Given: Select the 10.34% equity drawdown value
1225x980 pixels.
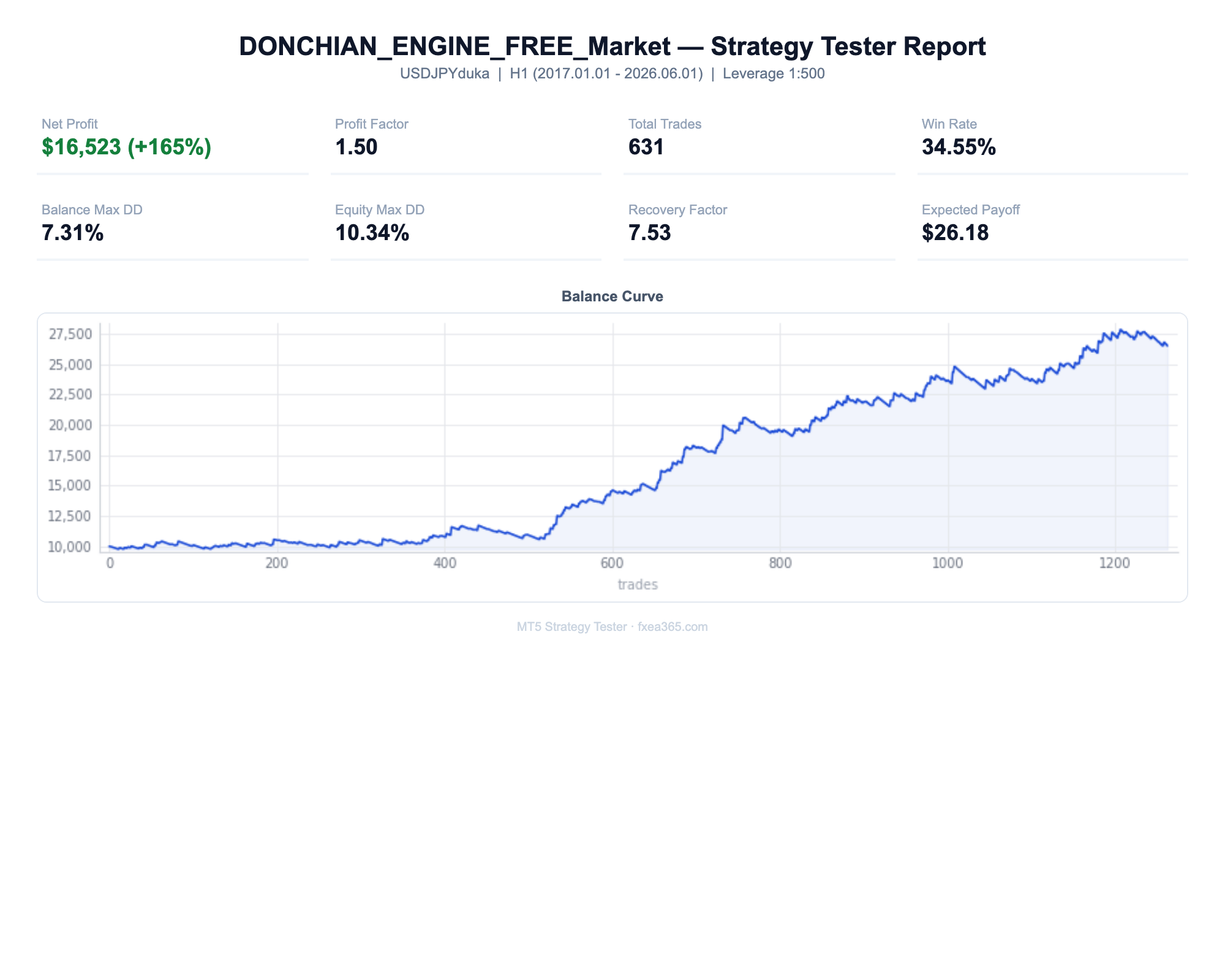Looking at the screenshot, I should (x=372, y=233).
